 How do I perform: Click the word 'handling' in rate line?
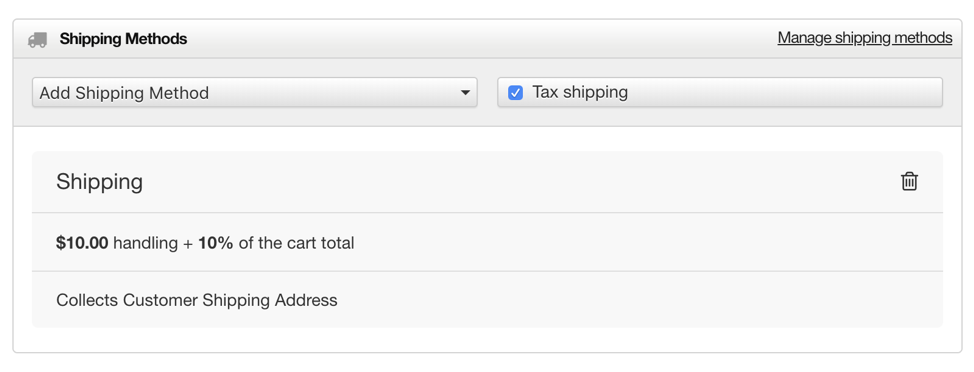145,243
